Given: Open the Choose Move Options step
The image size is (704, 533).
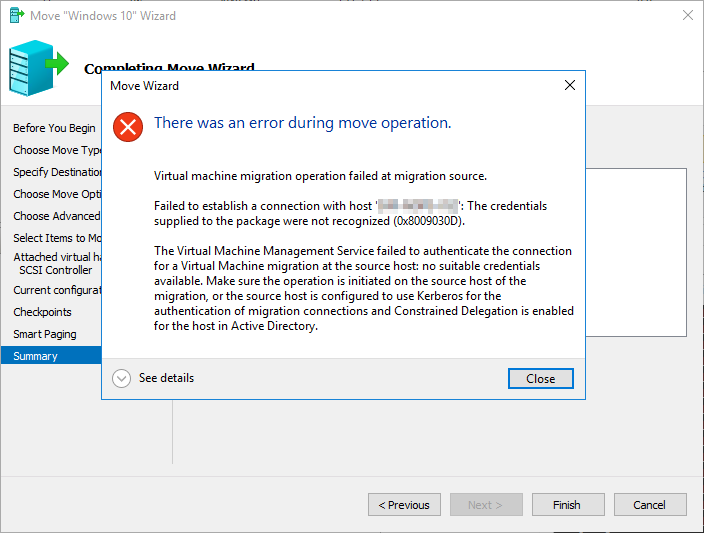Looking at the screenshot, I should (57, 194).
